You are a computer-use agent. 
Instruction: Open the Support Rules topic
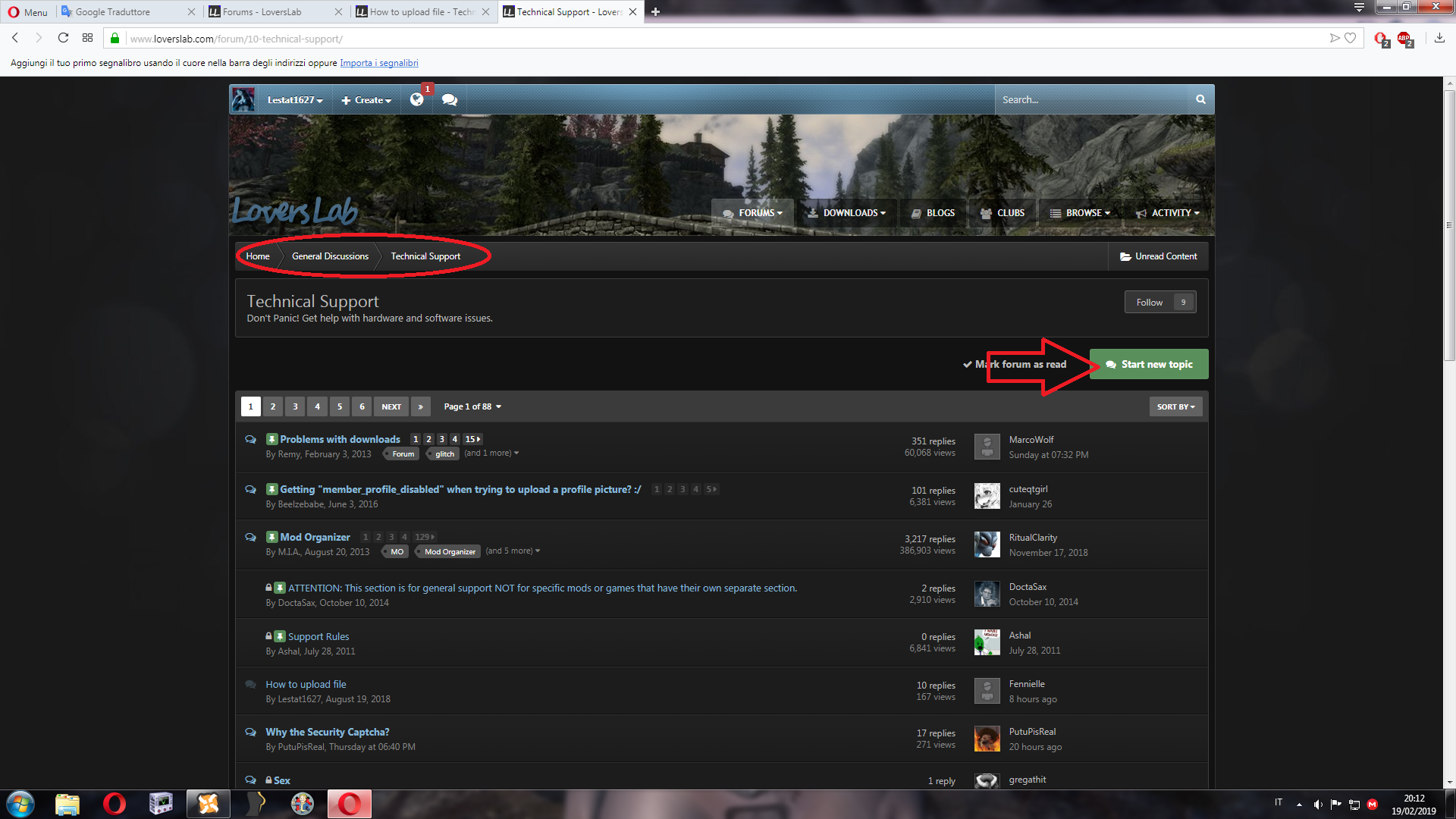coord(318,636)
